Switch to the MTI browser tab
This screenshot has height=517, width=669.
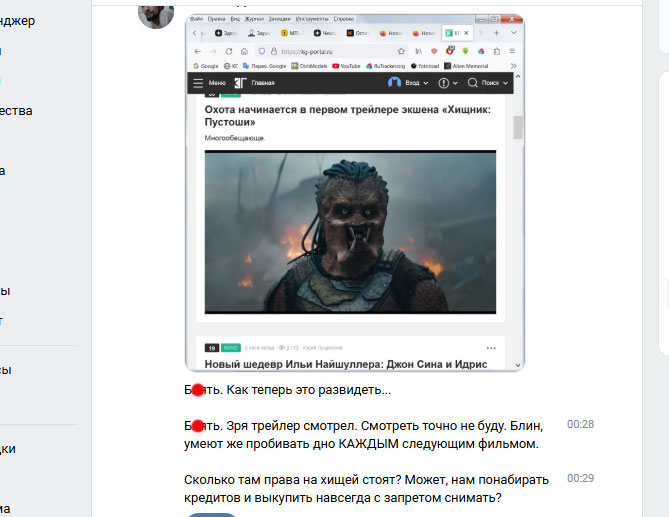click(292, 33)
